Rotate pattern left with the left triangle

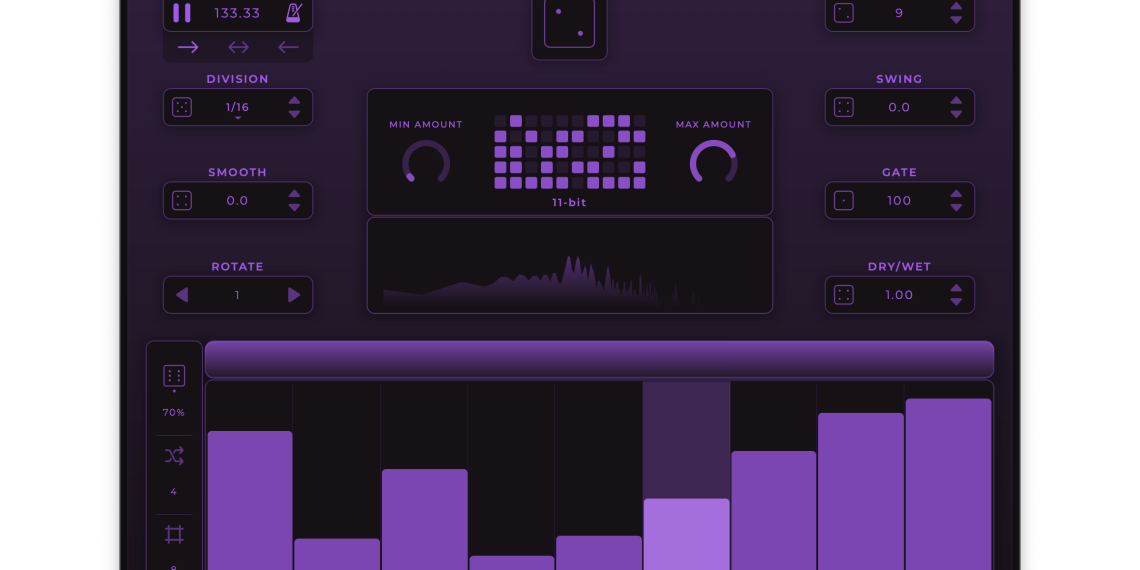[182, 295]
